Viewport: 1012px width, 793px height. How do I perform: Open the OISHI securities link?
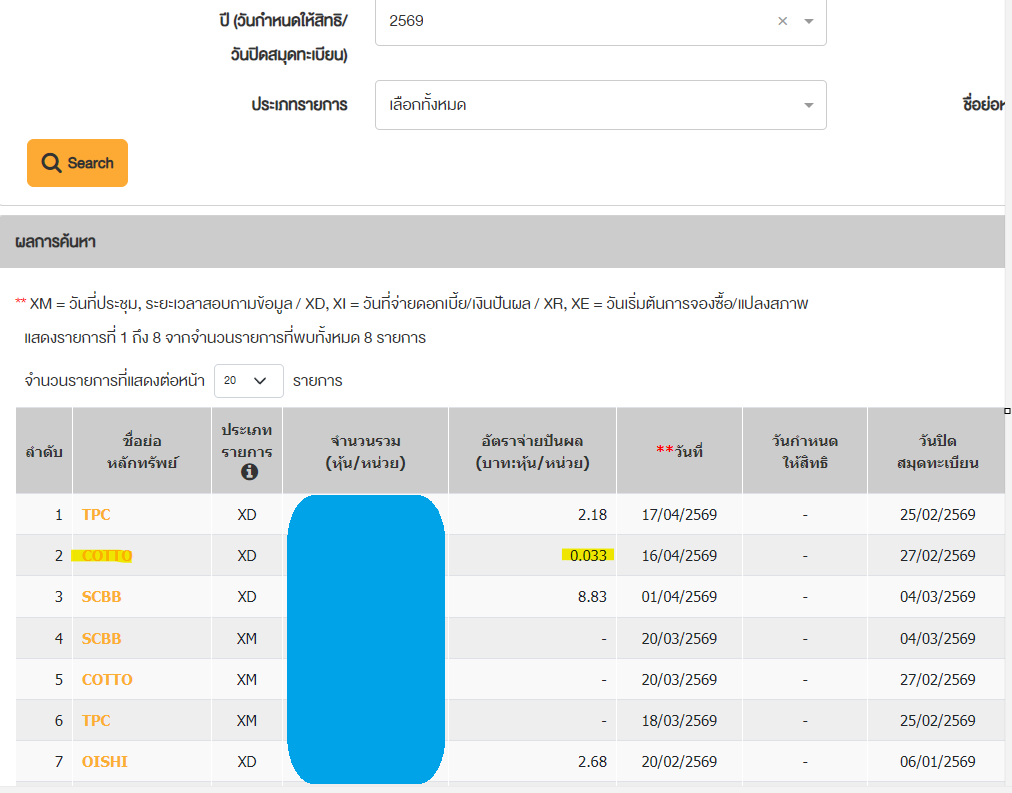point(104,762)
